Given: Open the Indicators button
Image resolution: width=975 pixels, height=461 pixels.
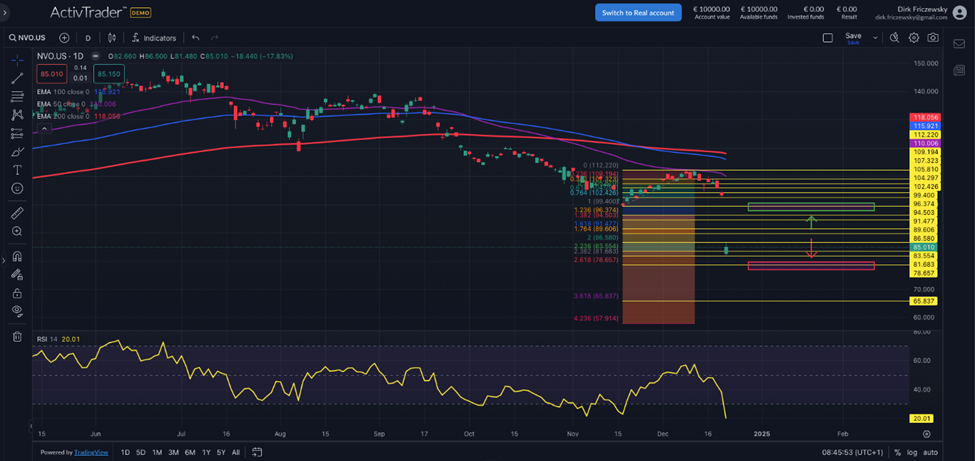Looking at the screenshot, I should pos(154,38).
